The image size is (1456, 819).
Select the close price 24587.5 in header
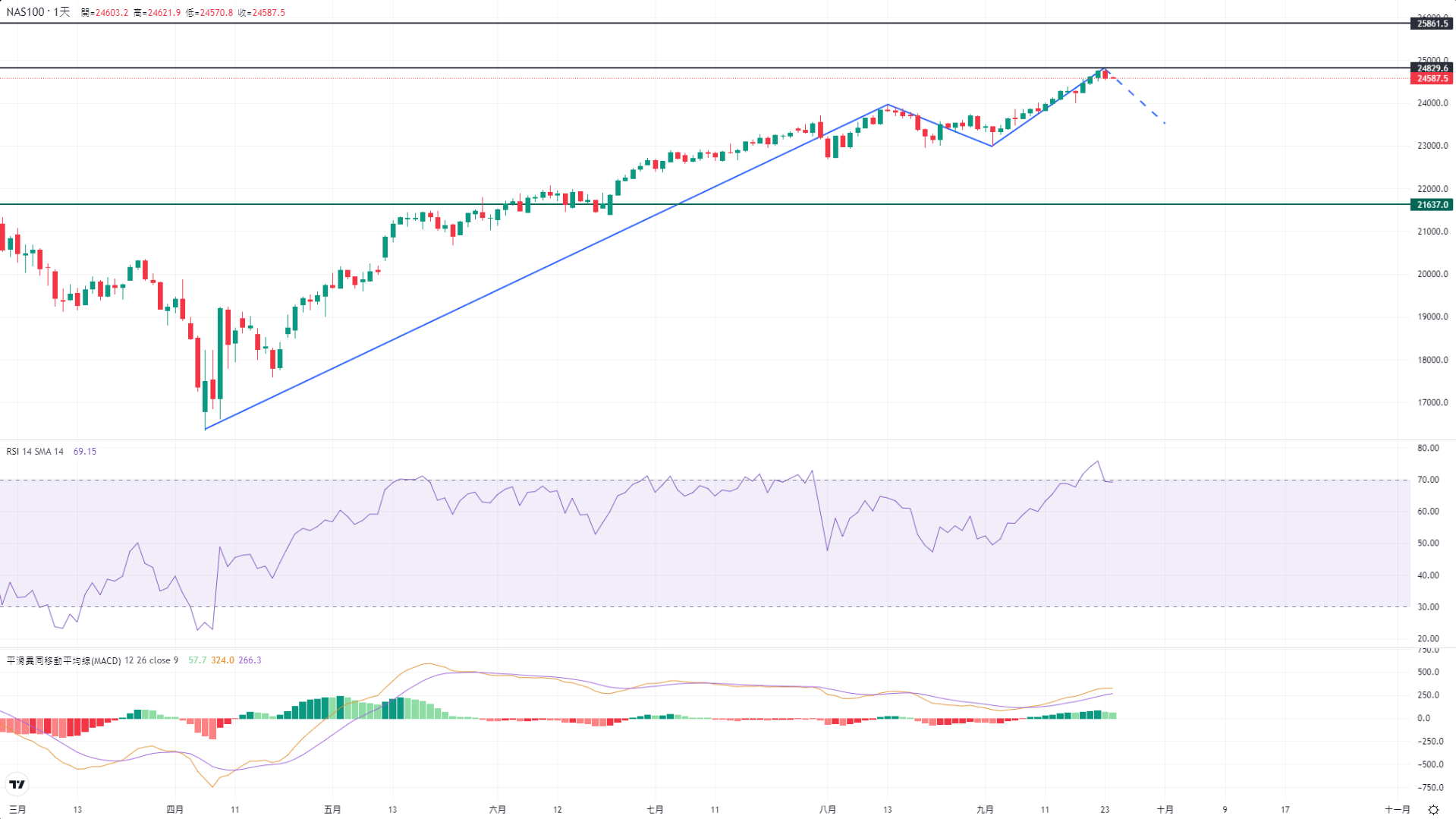[269, 13]
